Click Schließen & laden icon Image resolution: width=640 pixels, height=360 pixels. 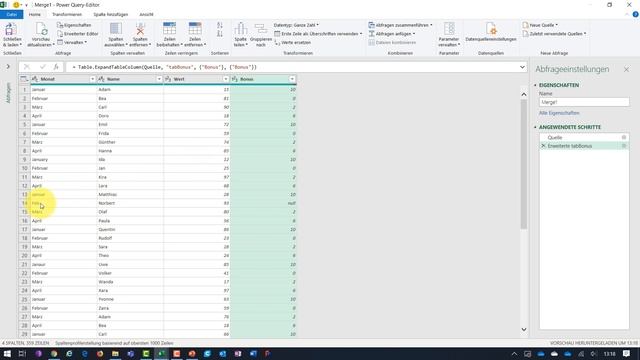(x=11, y=30)
